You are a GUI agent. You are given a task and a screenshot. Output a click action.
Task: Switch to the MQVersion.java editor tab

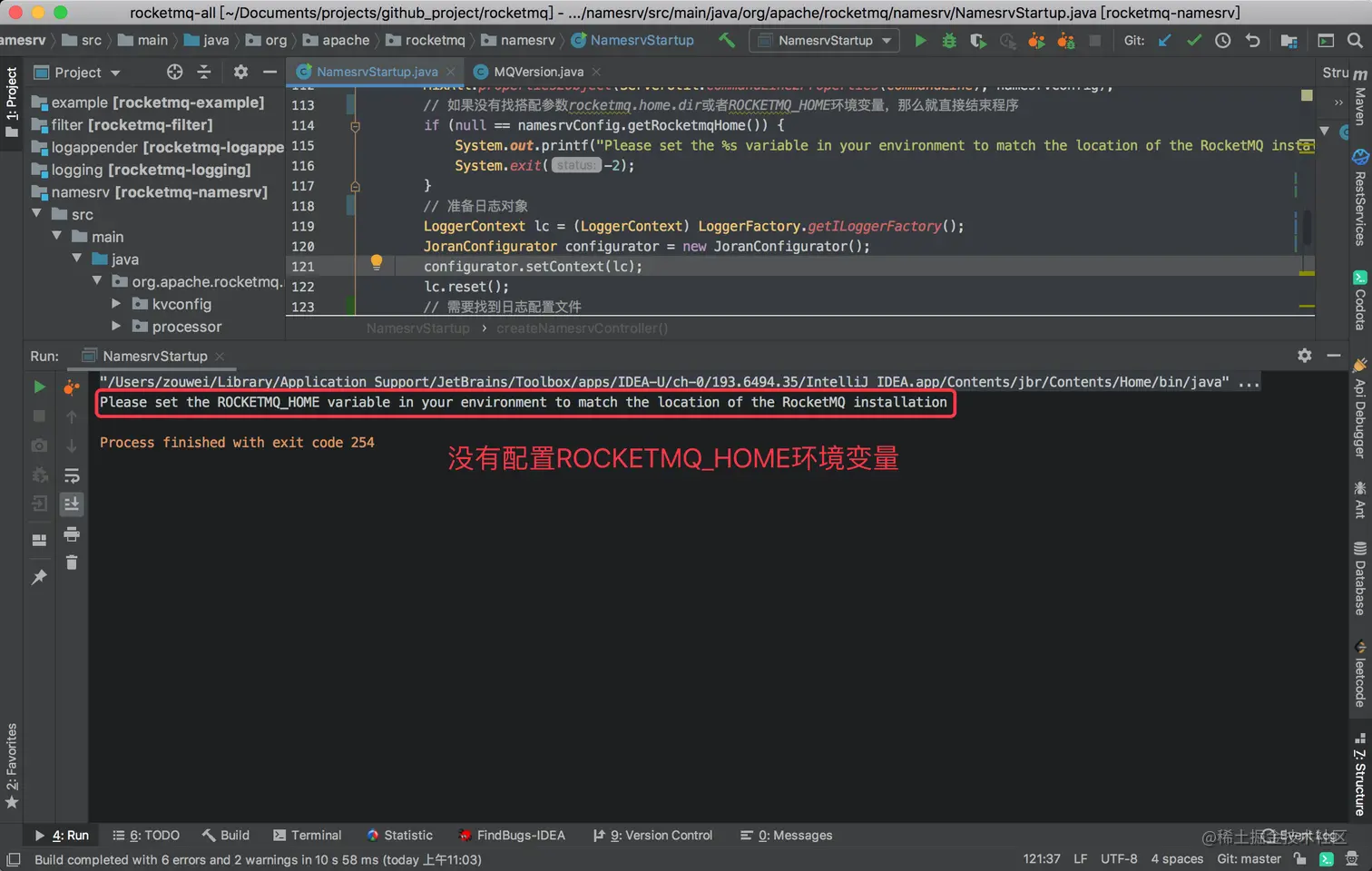[538, 72]
